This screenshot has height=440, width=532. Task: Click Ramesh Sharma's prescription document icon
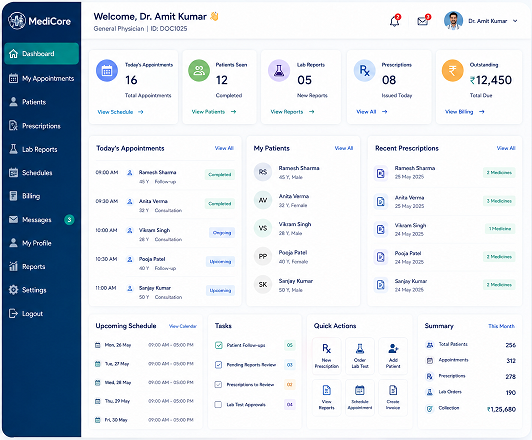381,173
